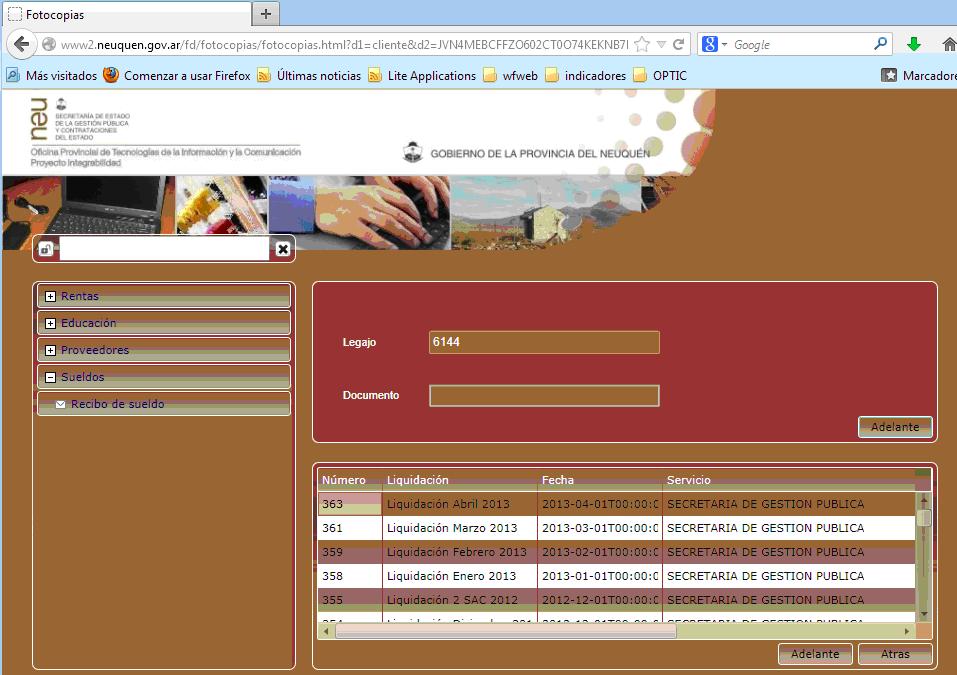The width and height of the screenshot is (957, 675).
Task: Click the X icon beside lock field
Action: pos(283,249)
